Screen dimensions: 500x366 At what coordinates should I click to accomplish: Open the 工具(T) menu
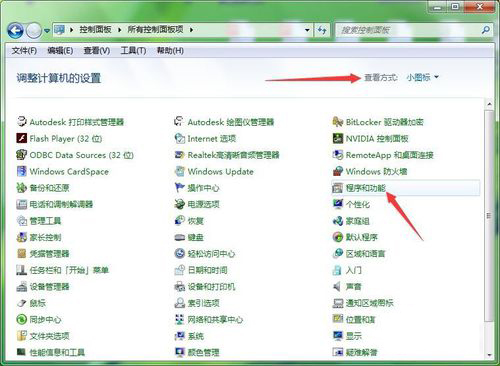click(133, 51)
